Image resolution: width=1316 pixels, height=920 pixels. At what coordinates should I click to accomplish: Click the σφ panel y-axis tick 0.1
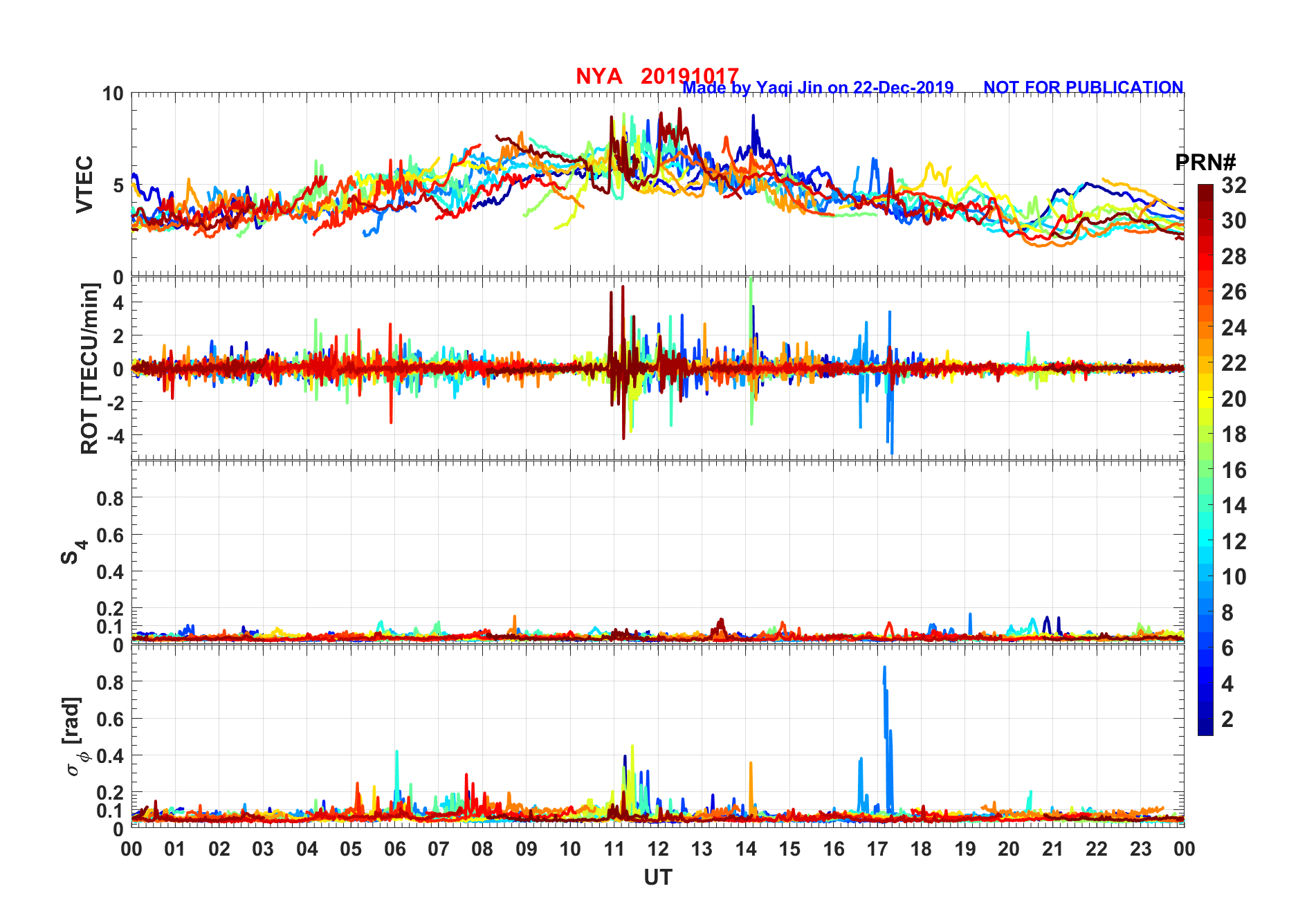pyautogui.click(x=110, y=810)
